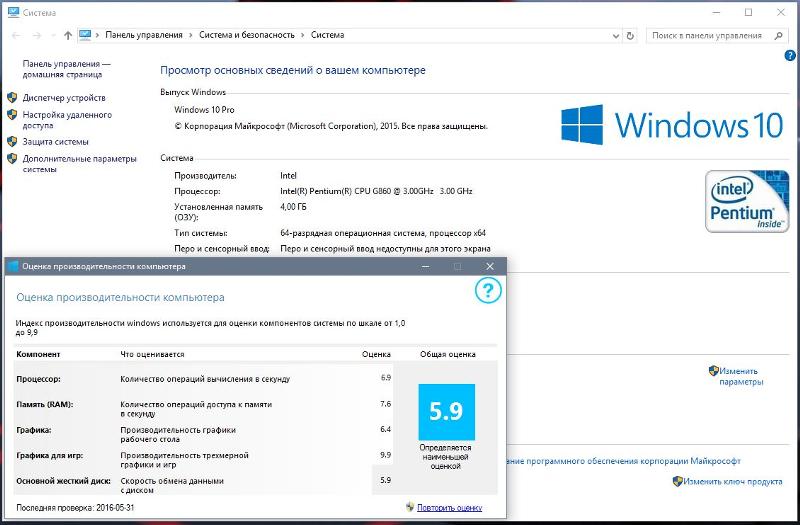Open Дополнительные параметры системы
800x525 pixels.
(80, 164)
